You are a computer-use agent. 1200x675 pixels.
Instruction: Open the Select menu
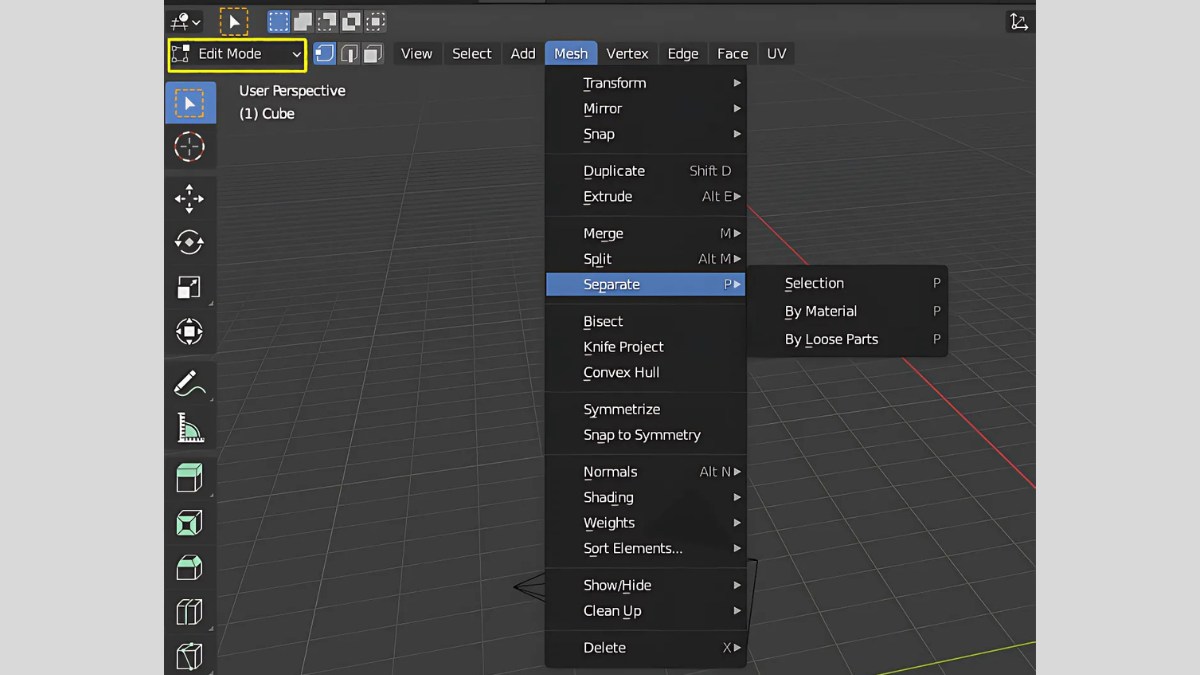pyautogui.click(x=472, y=54)
